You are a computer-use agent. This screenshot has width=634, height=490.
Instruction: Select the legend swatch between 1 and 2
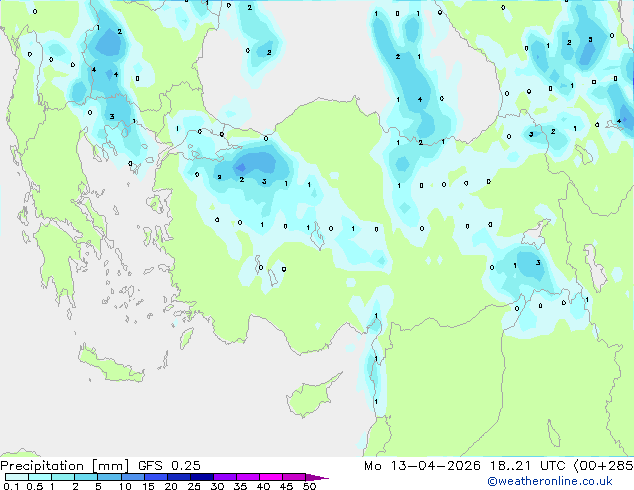tap(63, 477)
